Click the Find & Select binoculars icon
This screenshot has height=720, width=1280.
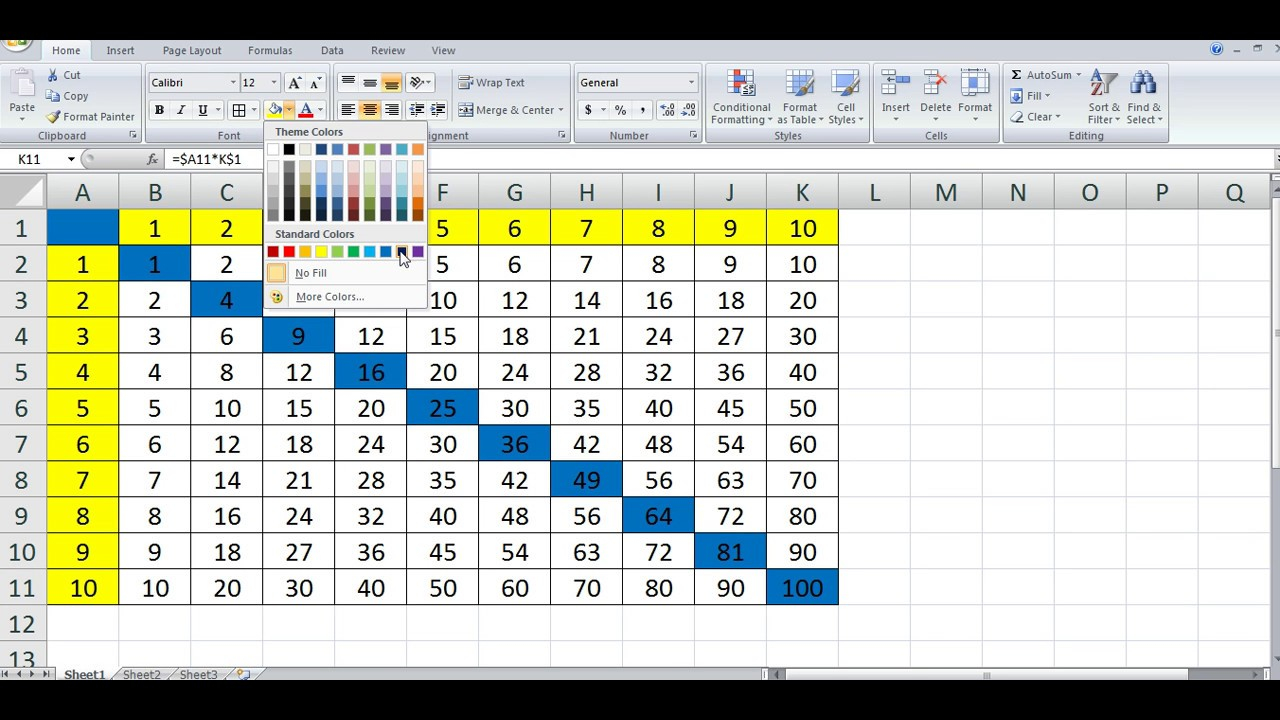(1143, 85)
